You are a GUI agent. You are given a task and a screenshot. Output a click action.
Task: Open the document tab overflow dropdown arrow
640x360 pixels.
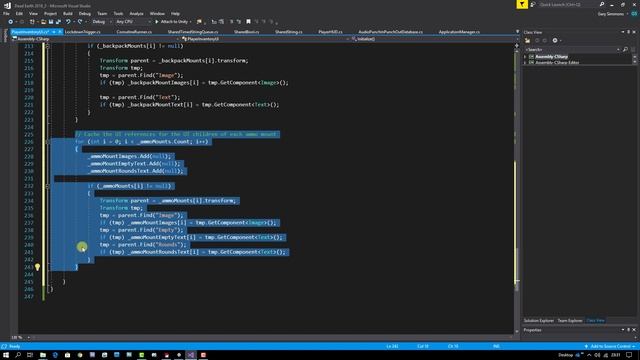tap(517, 32)
